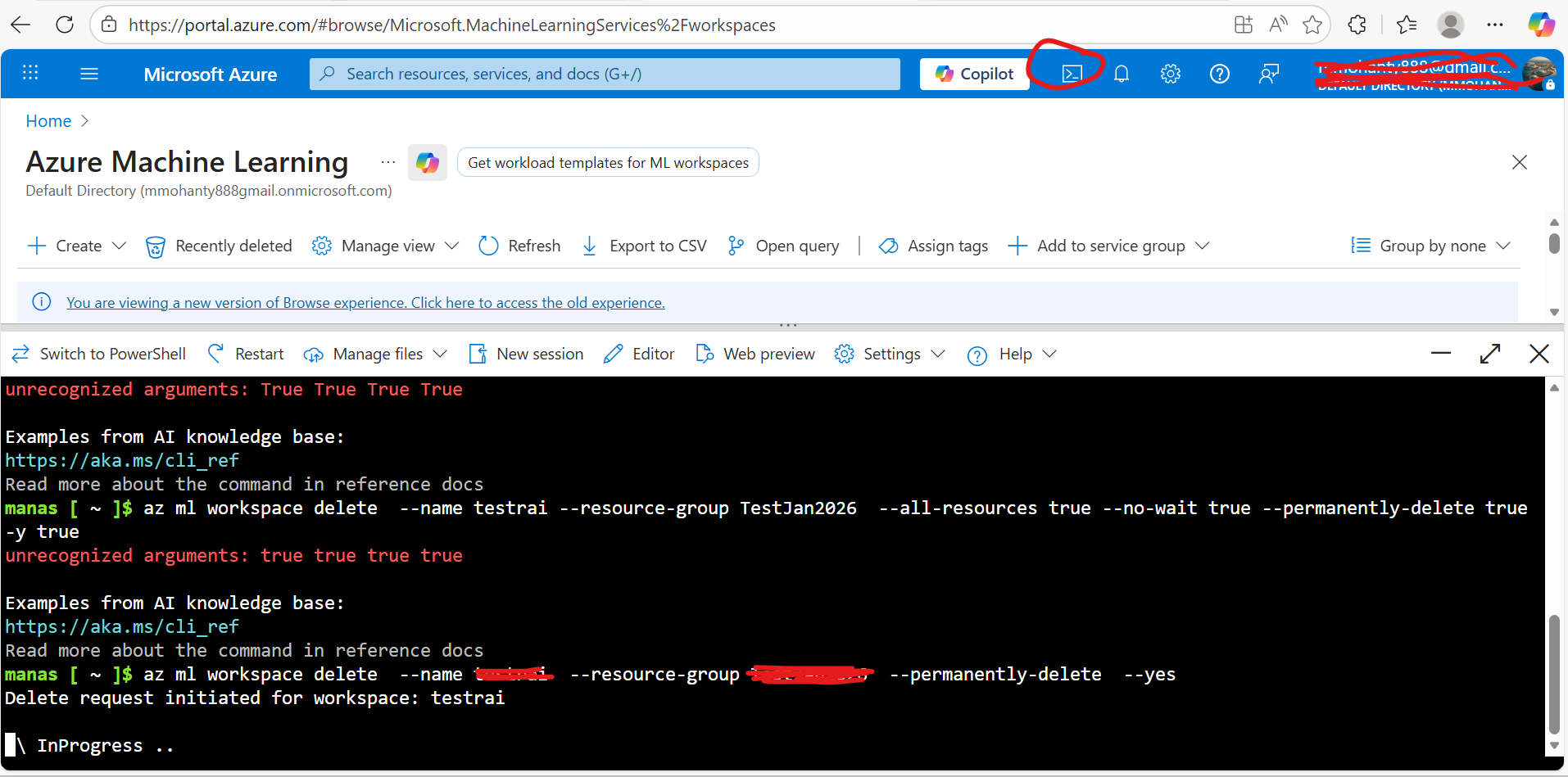Image resolution: width=1568 pixels, height=777 pixels.
Task: Click the old Browse experience link
Action: 365,303
